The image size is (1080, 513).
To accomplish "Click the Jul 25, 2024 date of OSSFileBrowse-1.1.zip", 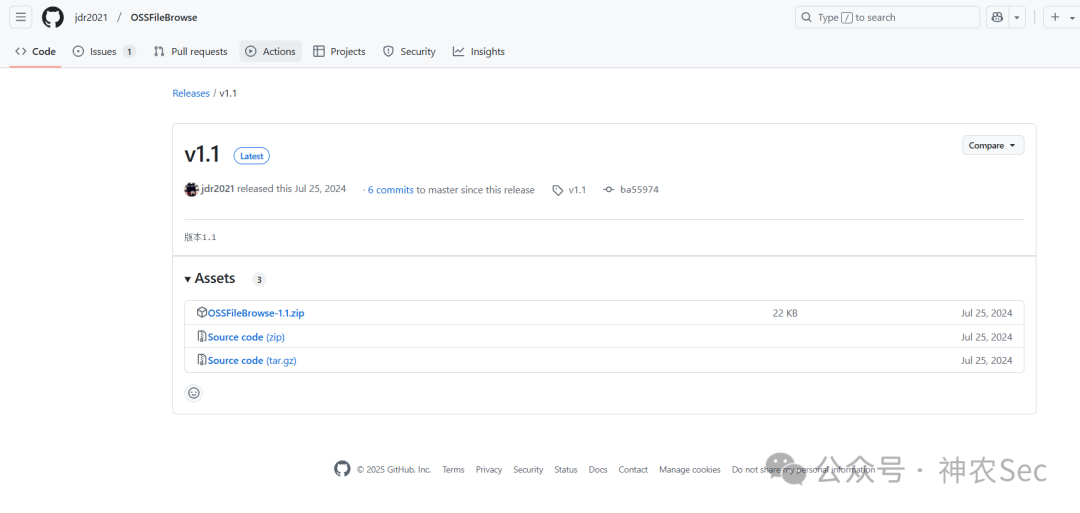I will click(x=987, y=313).
